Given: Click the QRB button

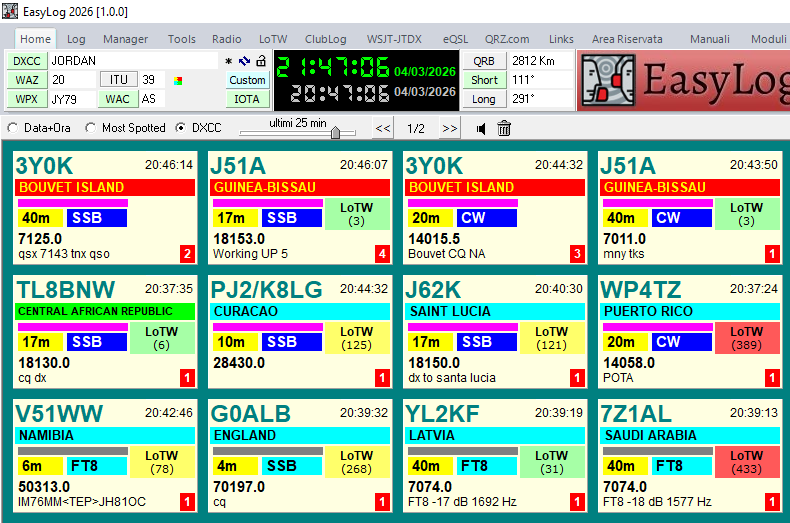Looking at the screenshot, I should click(x=484, y=61).
